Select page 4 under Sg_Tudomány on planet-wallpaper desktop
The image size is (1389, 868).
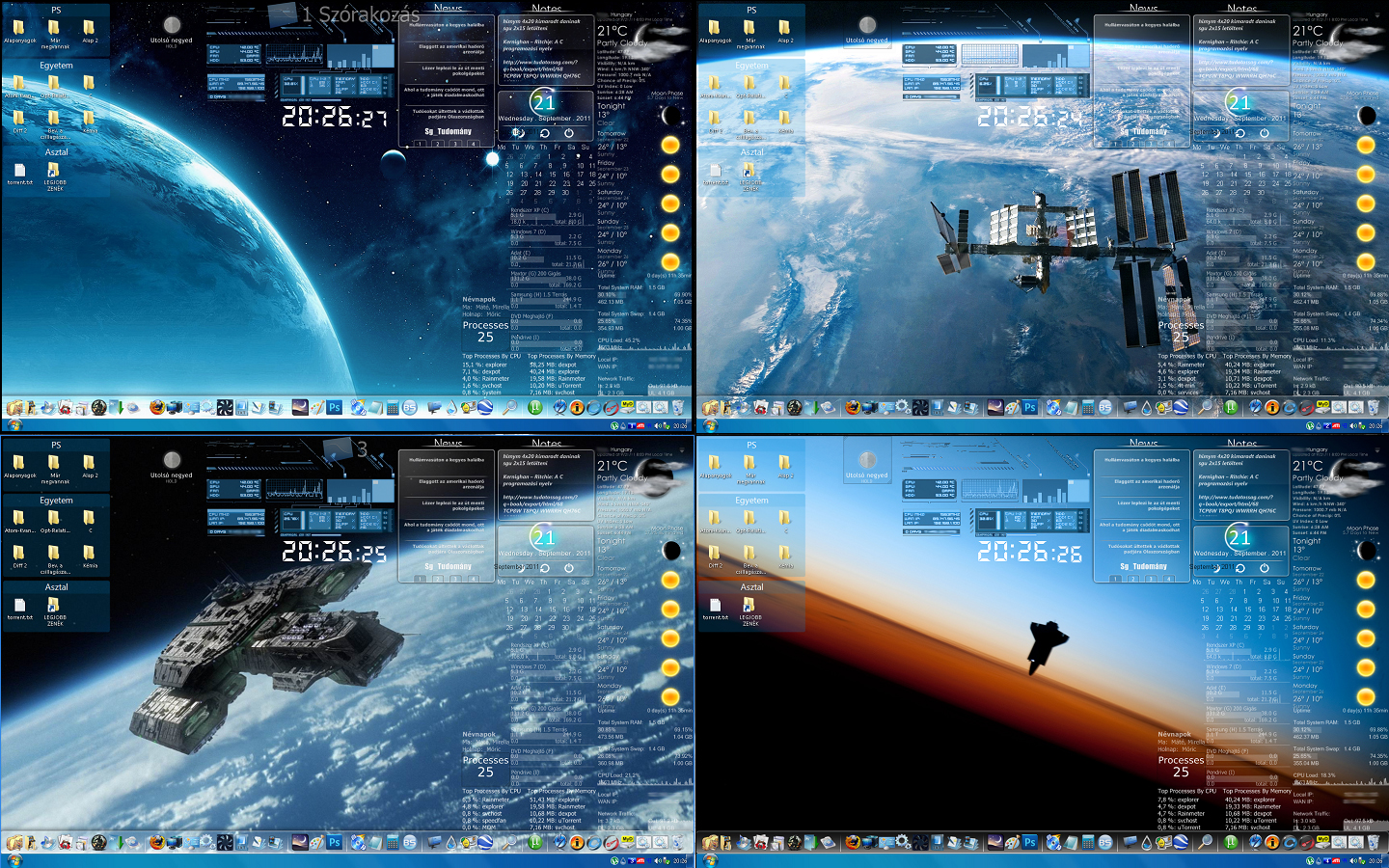pyautogui.click(x=473, y=144)
